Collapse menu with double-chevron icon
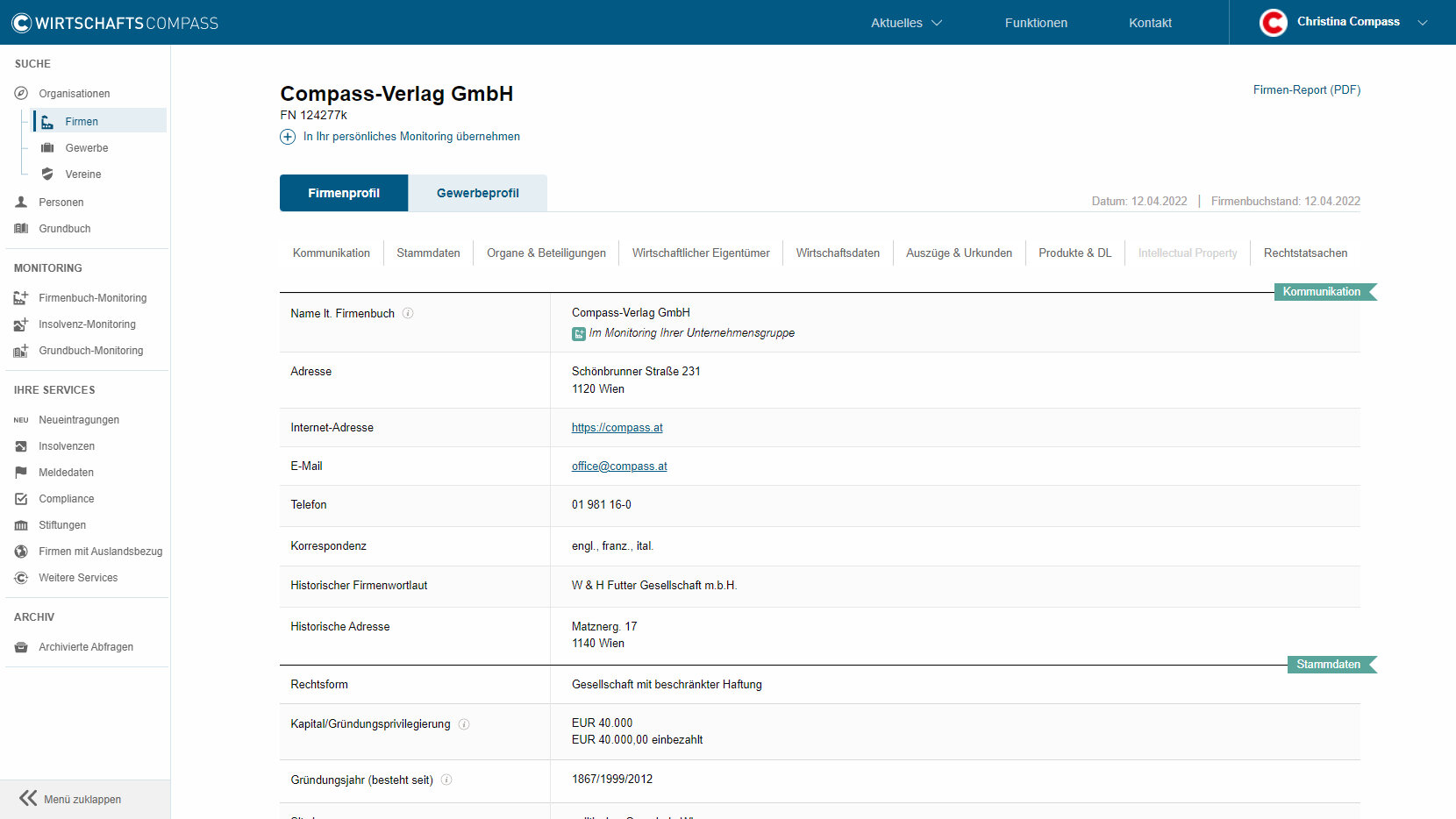 click(x=28, y=798)
